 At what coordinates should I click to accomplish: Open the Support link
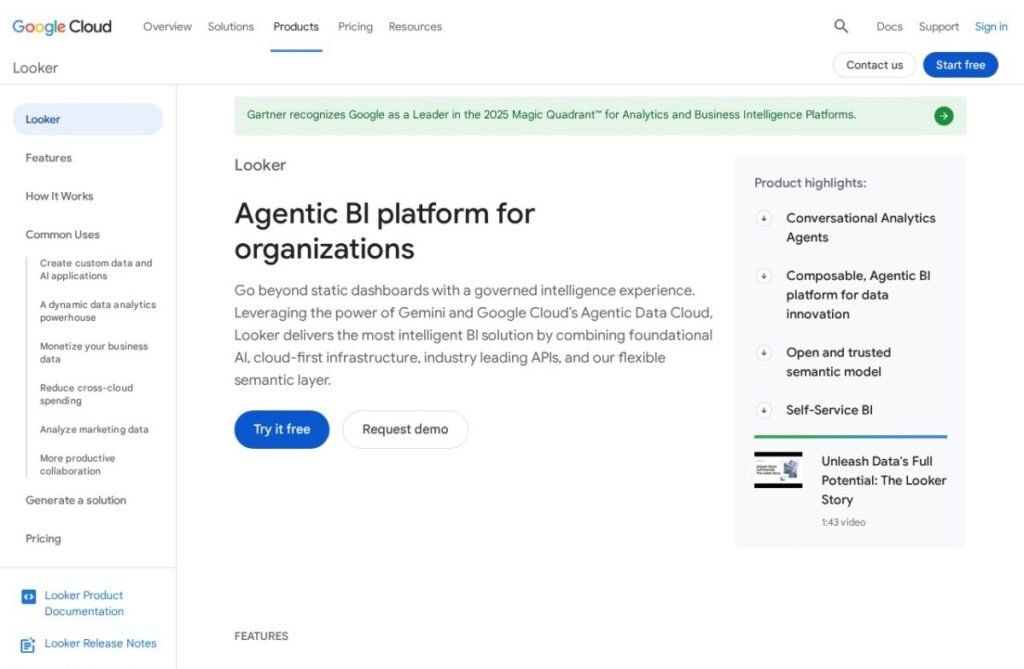click(938, 27)
